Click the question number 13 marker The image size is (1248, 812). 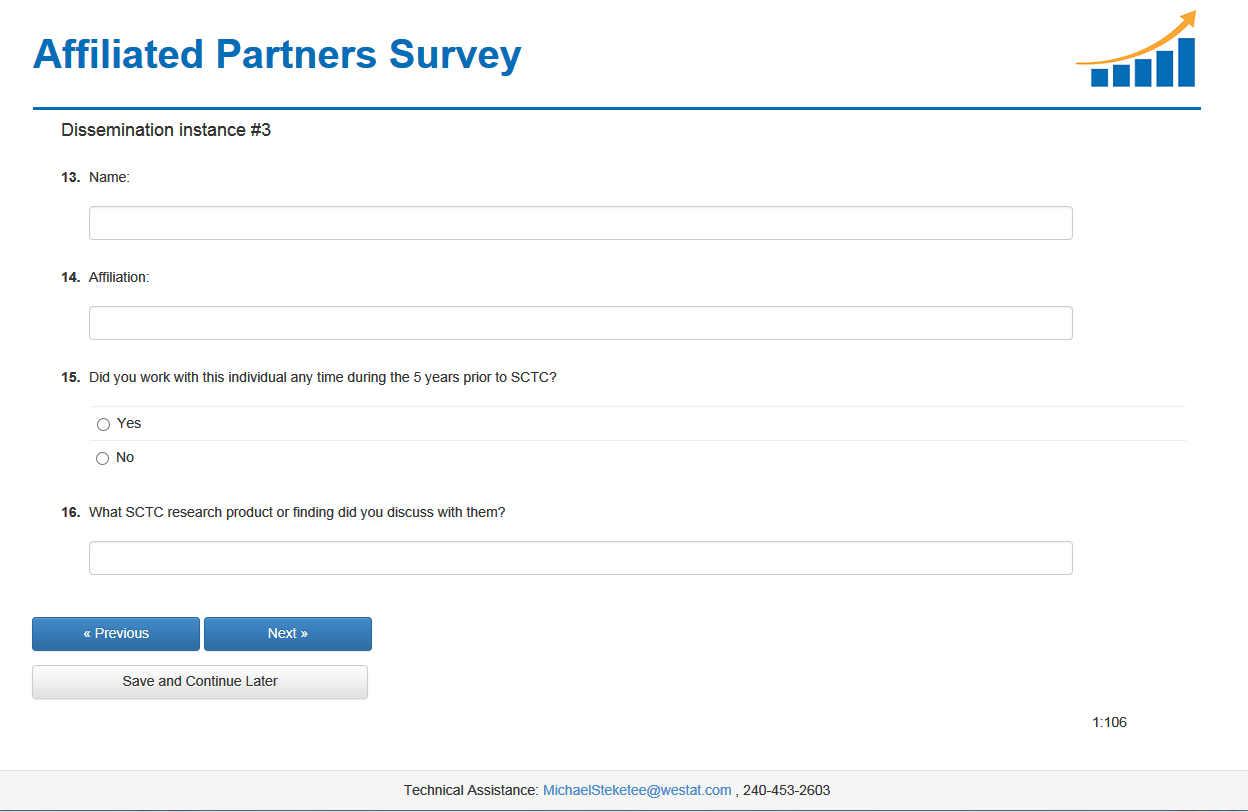(x=70, y=177)
